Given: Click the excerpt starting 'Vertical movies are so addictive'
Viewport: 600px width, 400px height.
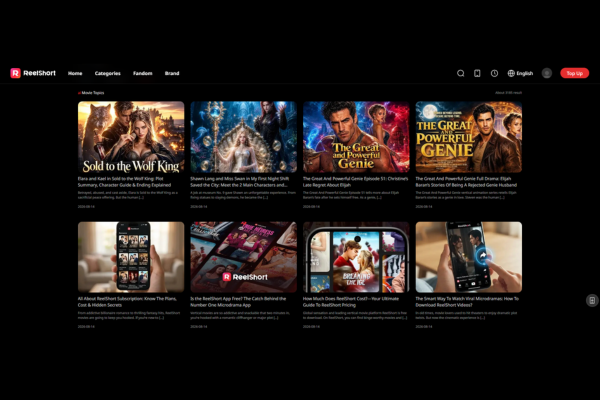Looking at the screenshot, I should pyautogui.click(x=240, y=315).
